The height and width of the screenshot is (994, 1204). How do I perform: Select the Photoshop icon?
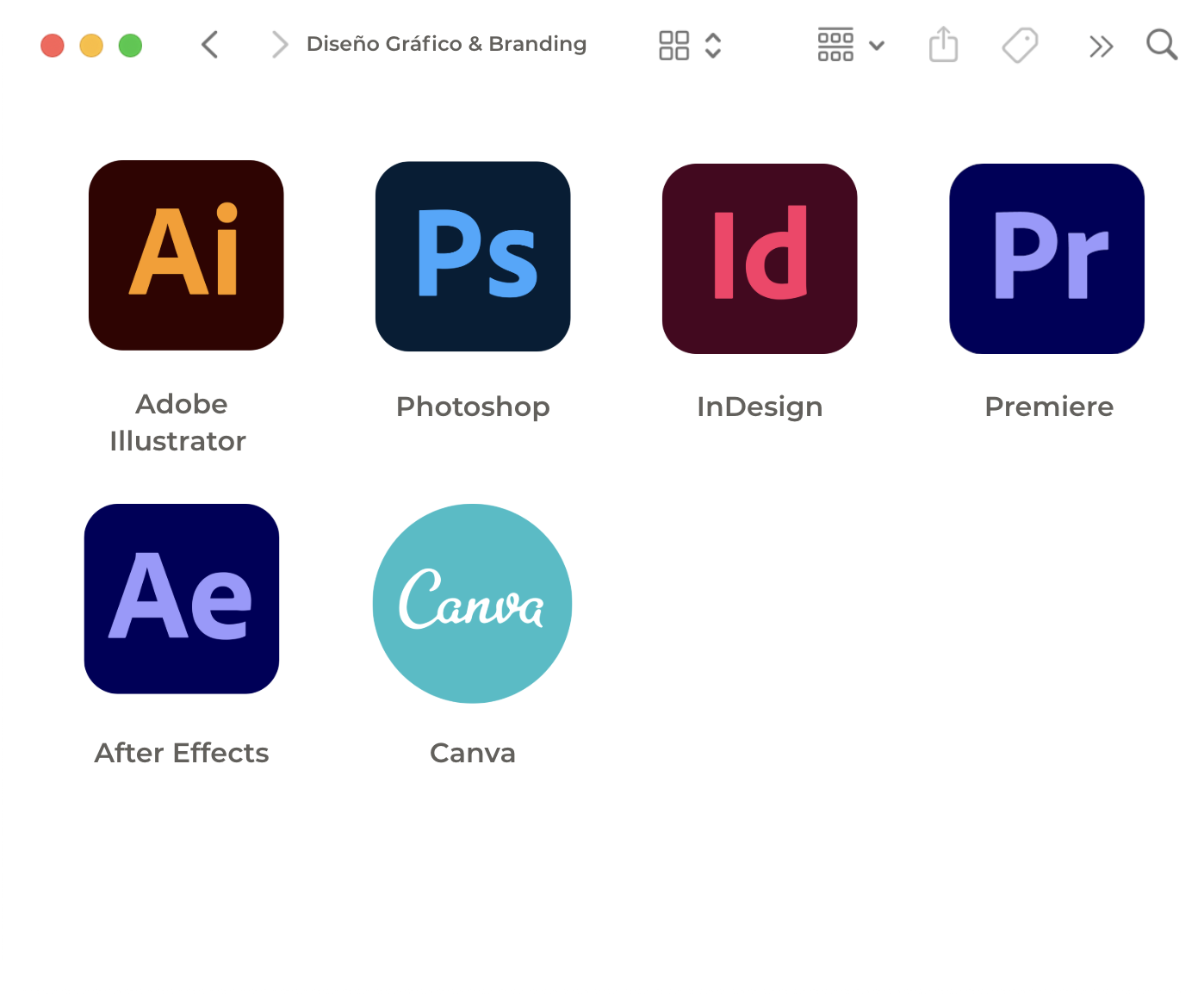pos(473,256)
